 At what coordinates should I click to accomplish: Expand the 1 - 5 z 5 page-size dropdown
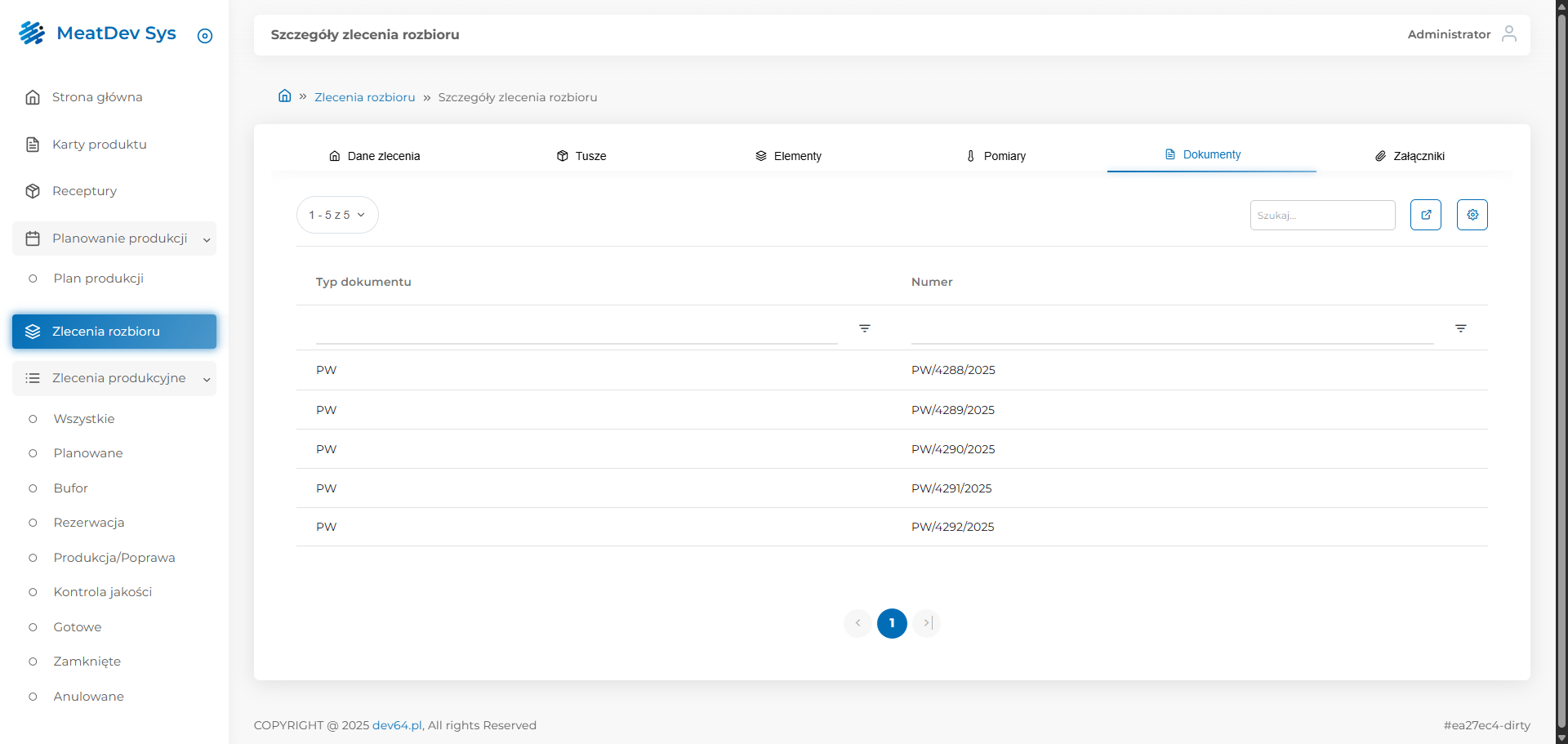(x=337, y=215)
